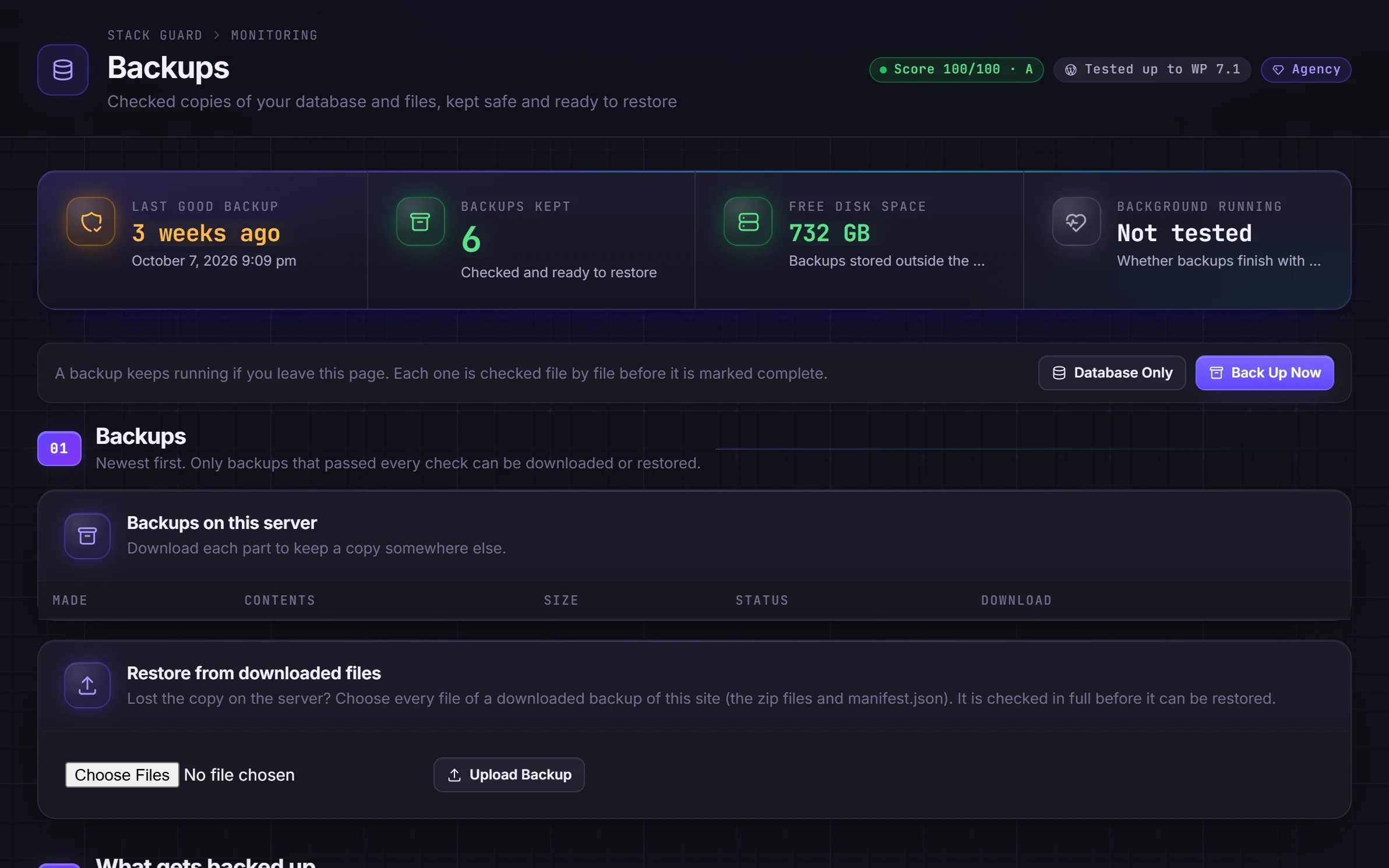Viewport: 1389px width, 868px height.
Task: Click the STATUS column header
Action: [x=762, y=600]
